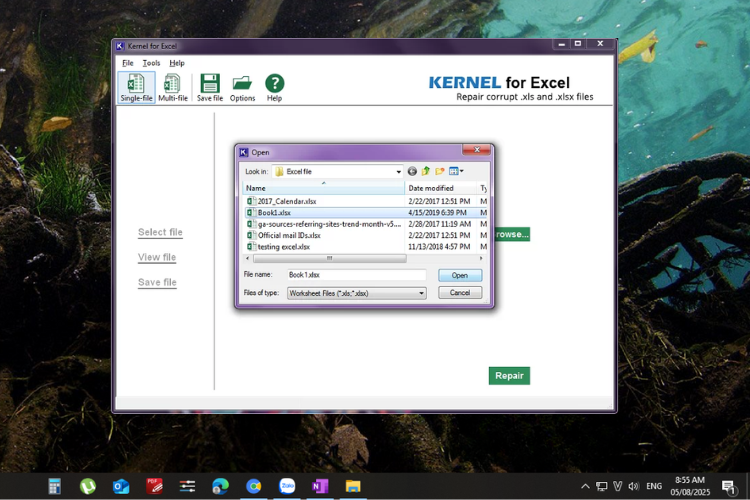Screen dimensions: 750x500
Task: Open the Options toolbar icon
Action: 243,87
